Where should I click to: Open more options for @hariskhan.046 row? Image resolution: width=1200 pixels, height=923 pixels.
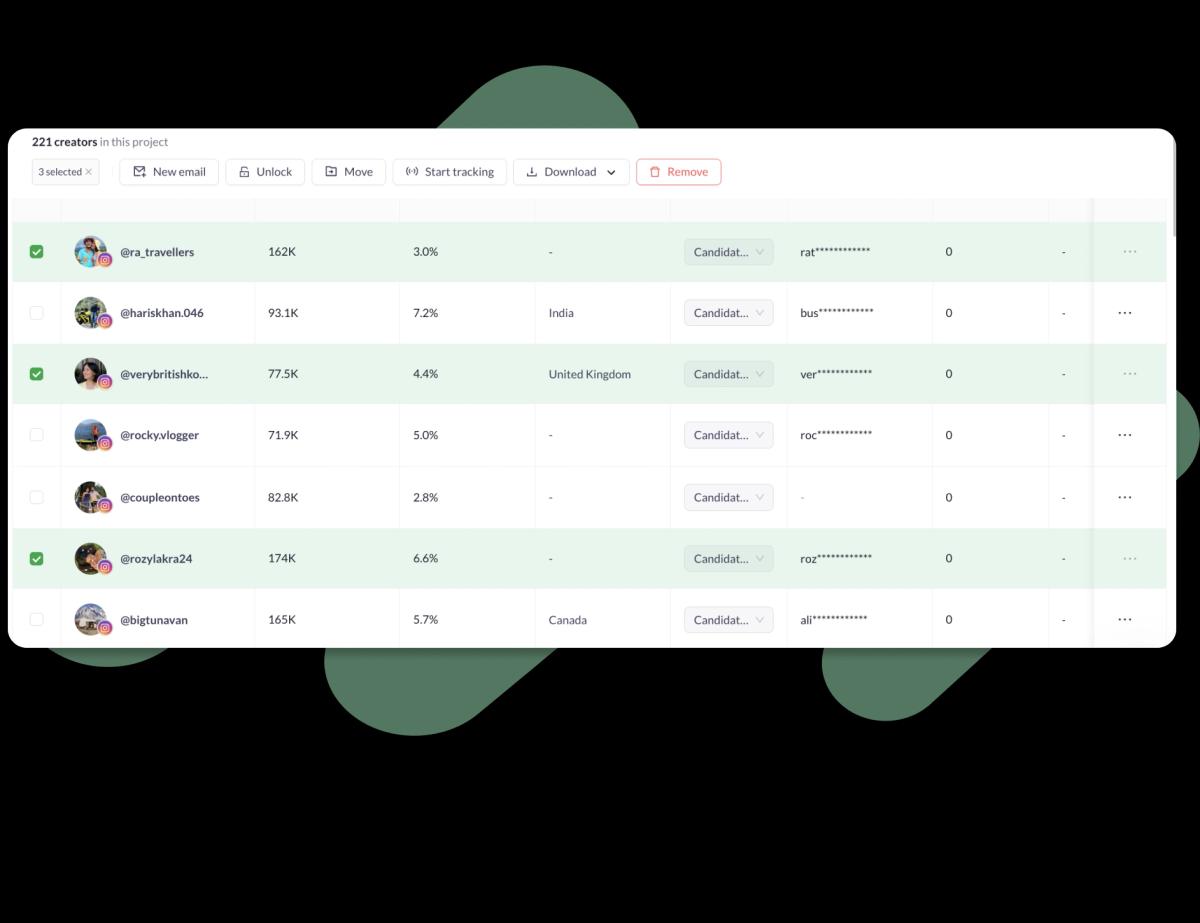[1125, 313]
